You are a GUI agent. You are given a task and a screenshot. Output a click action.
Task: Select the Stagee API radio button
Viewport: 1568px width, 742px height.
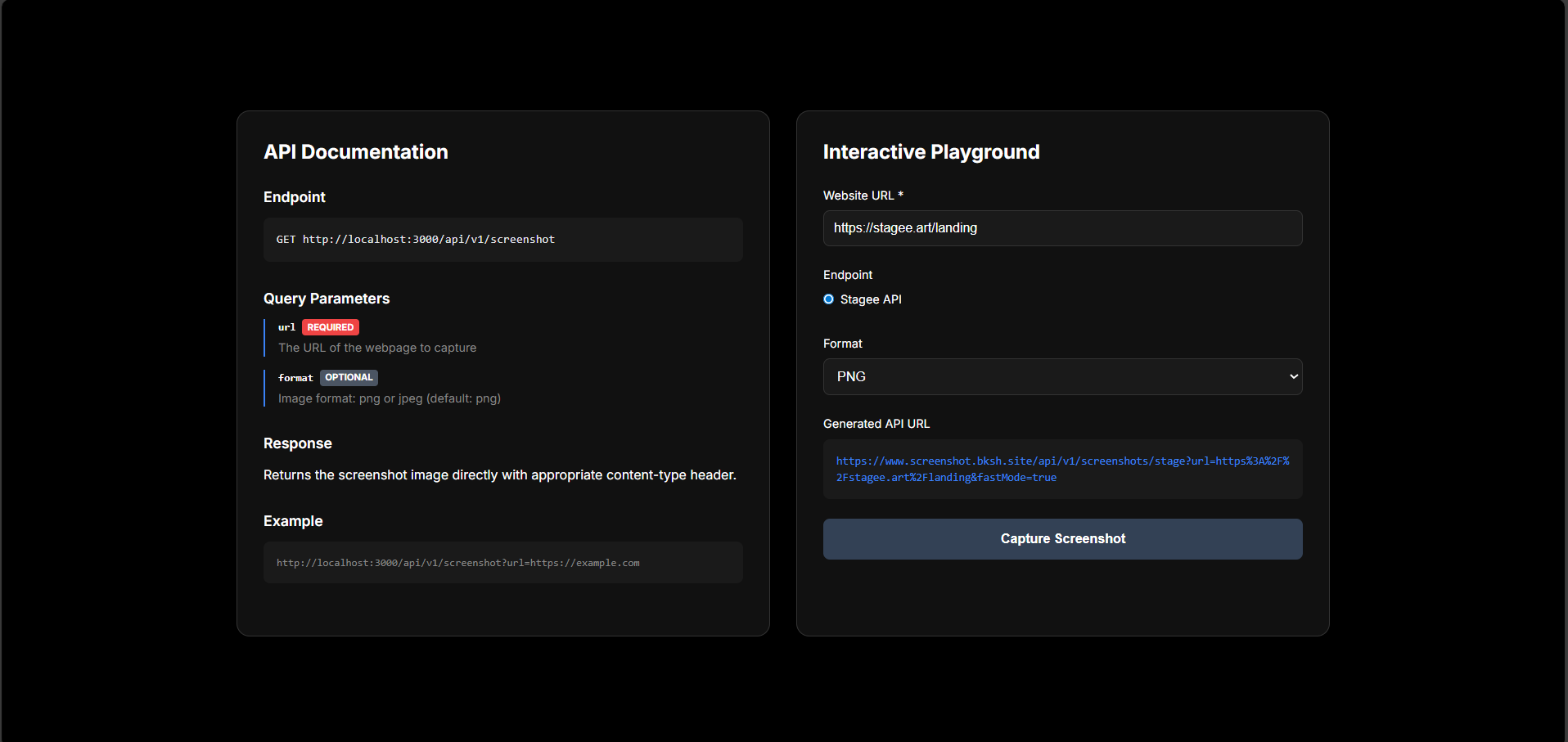(x=828, y=299)
